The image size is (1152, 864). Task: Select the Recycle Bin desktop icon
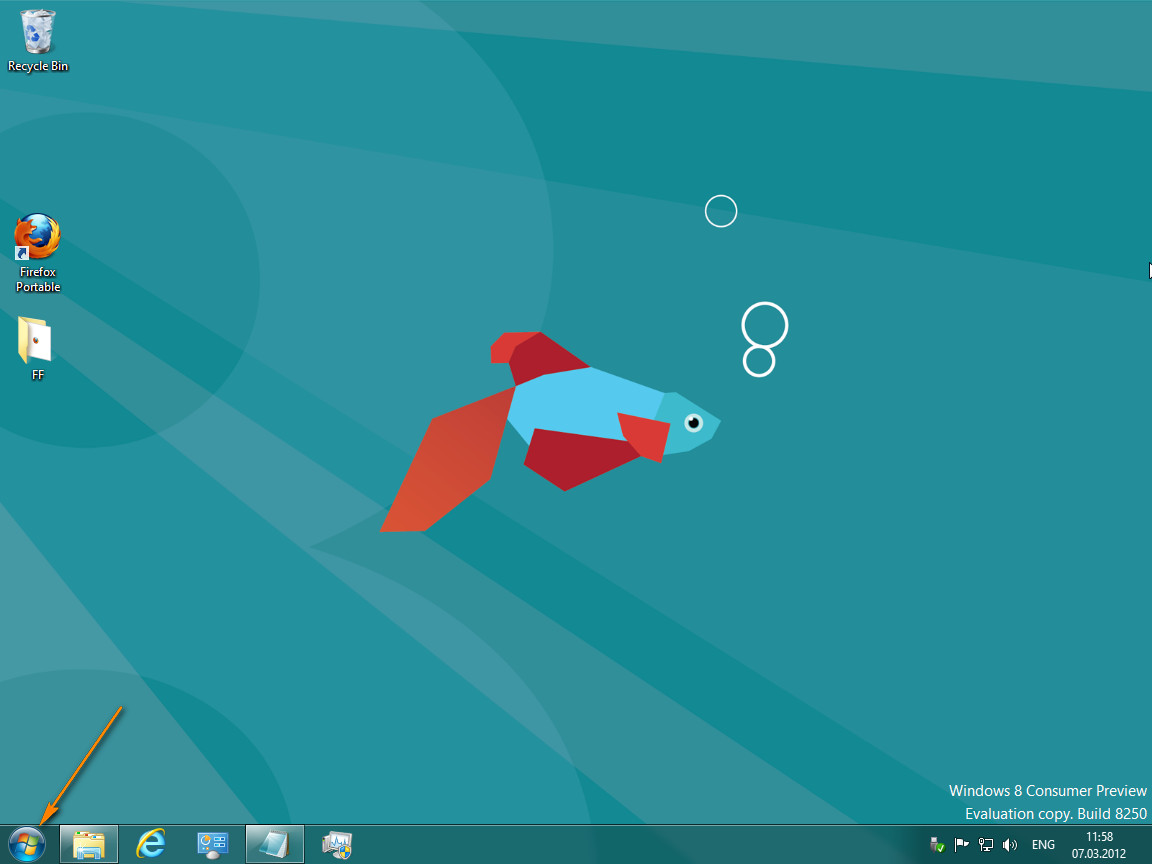pos(37,41)
